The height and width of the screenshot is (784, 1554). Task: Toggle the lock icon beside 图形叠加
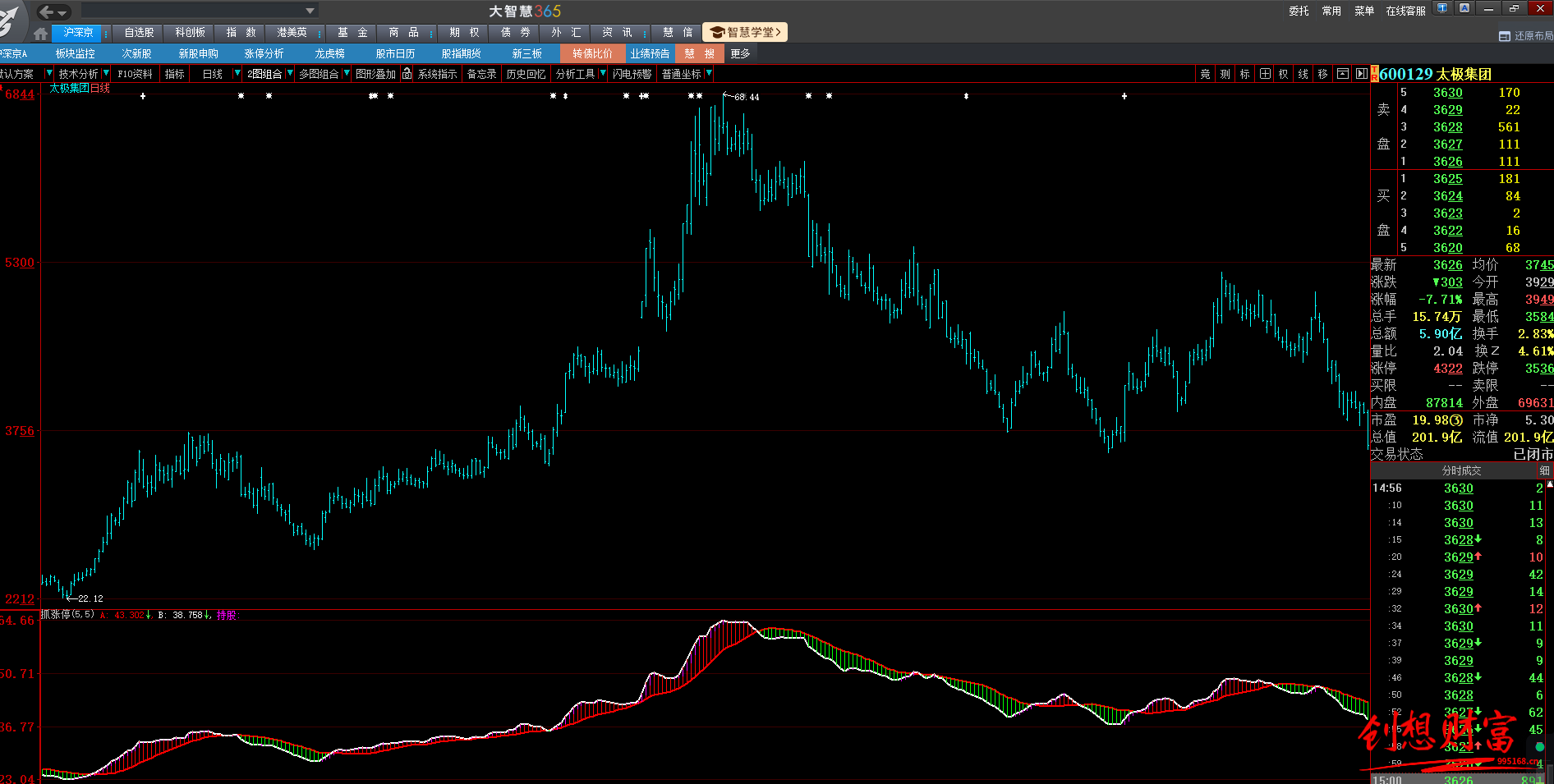coord(407,74)
